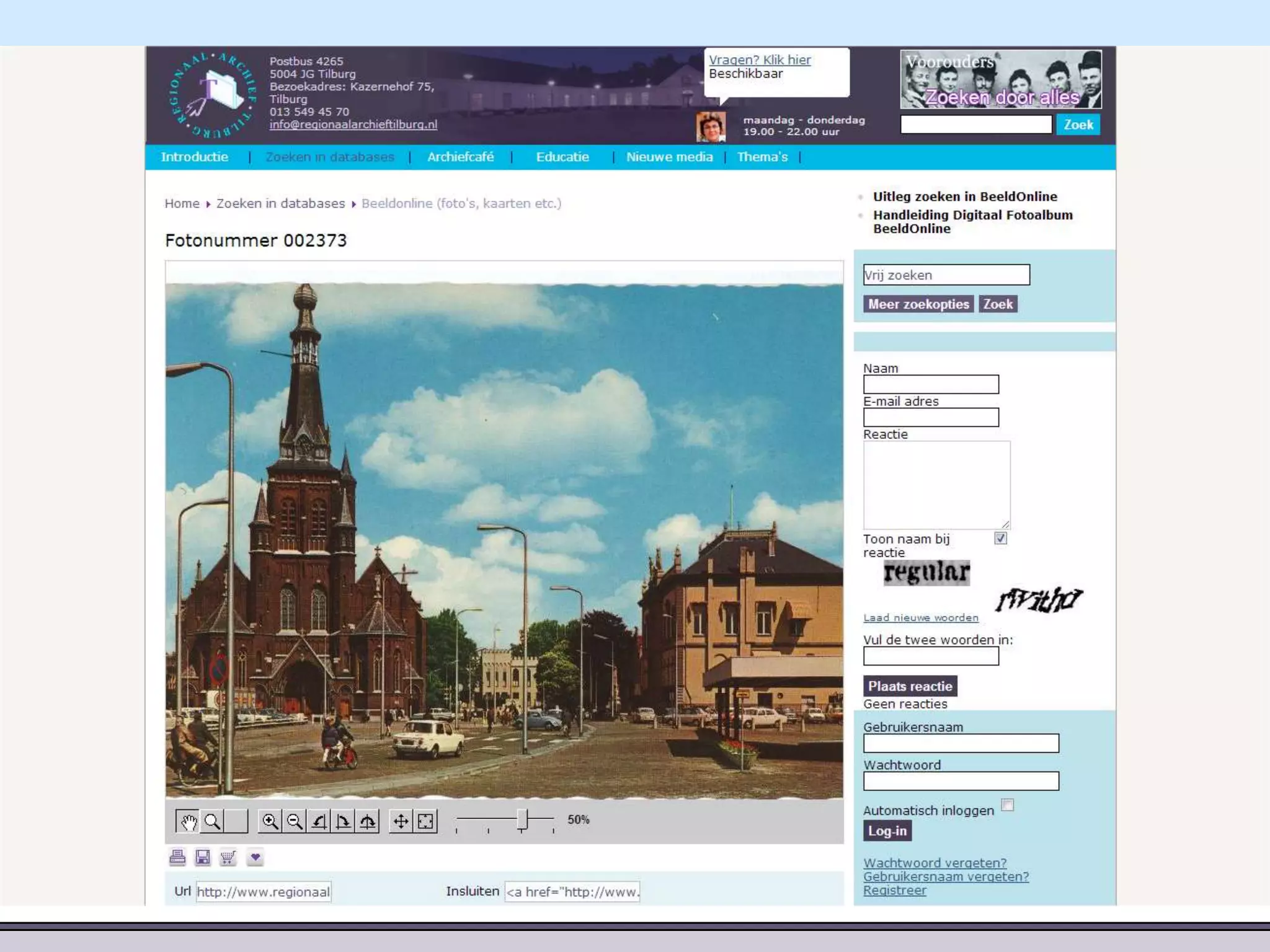The image size is (1270, 952).
Task: Click the zoom-in magnifier icon
Action: [270, 822]
